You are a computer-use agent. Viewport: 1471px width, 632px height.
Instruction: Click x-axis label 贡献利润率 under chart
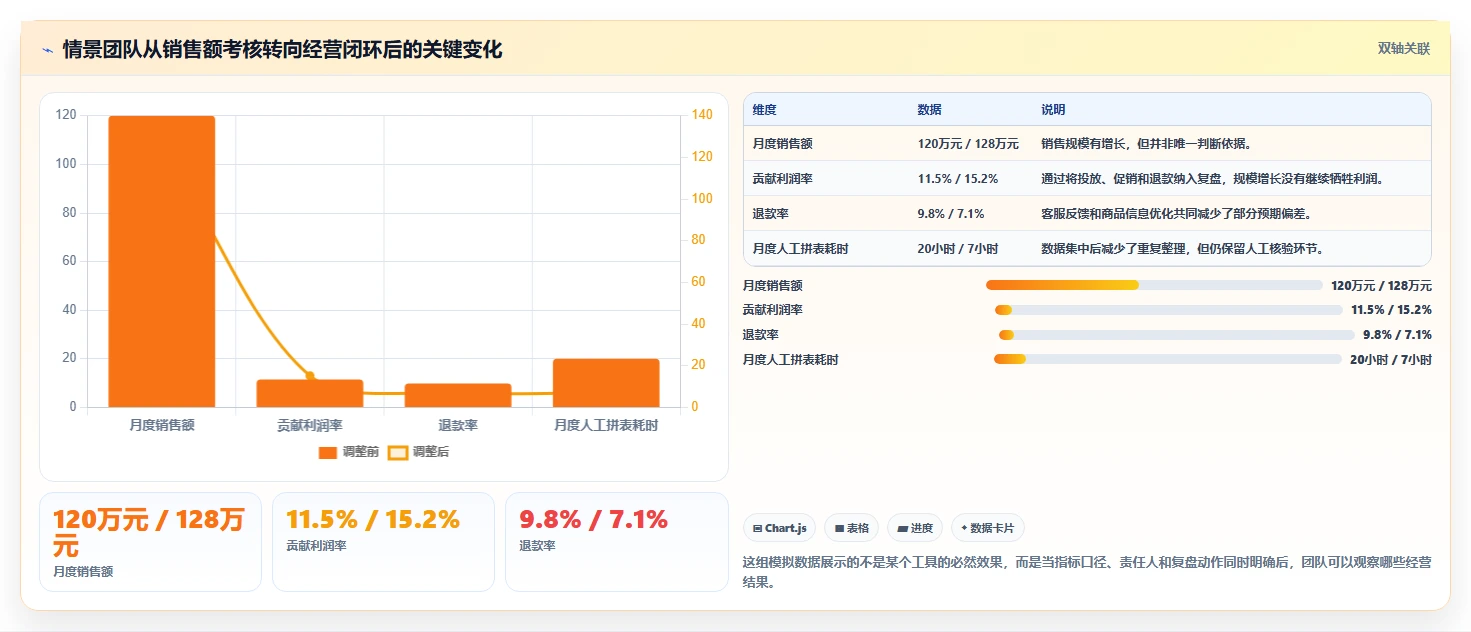click(310, 426)
